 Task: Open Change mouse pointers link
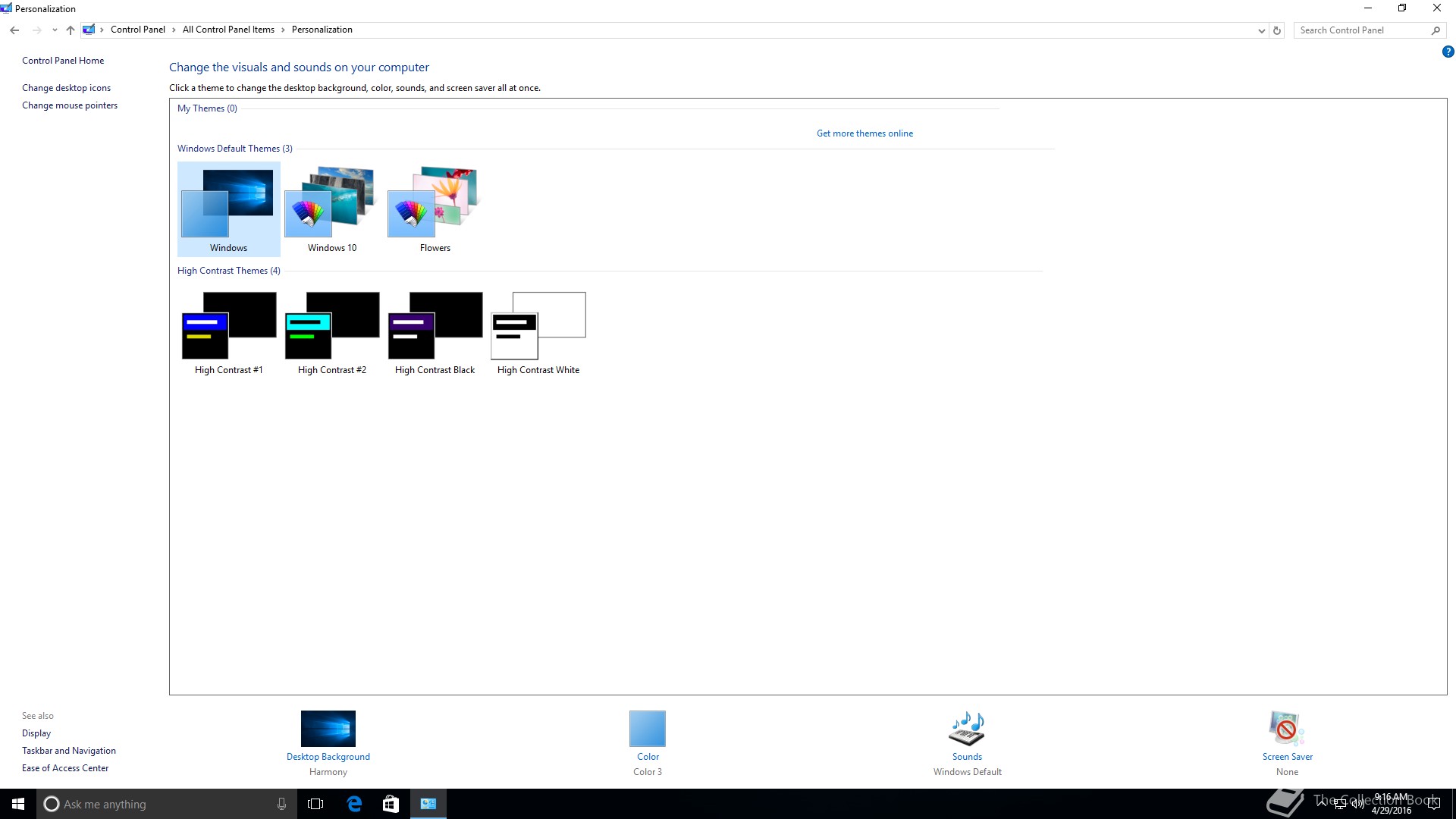70,105
